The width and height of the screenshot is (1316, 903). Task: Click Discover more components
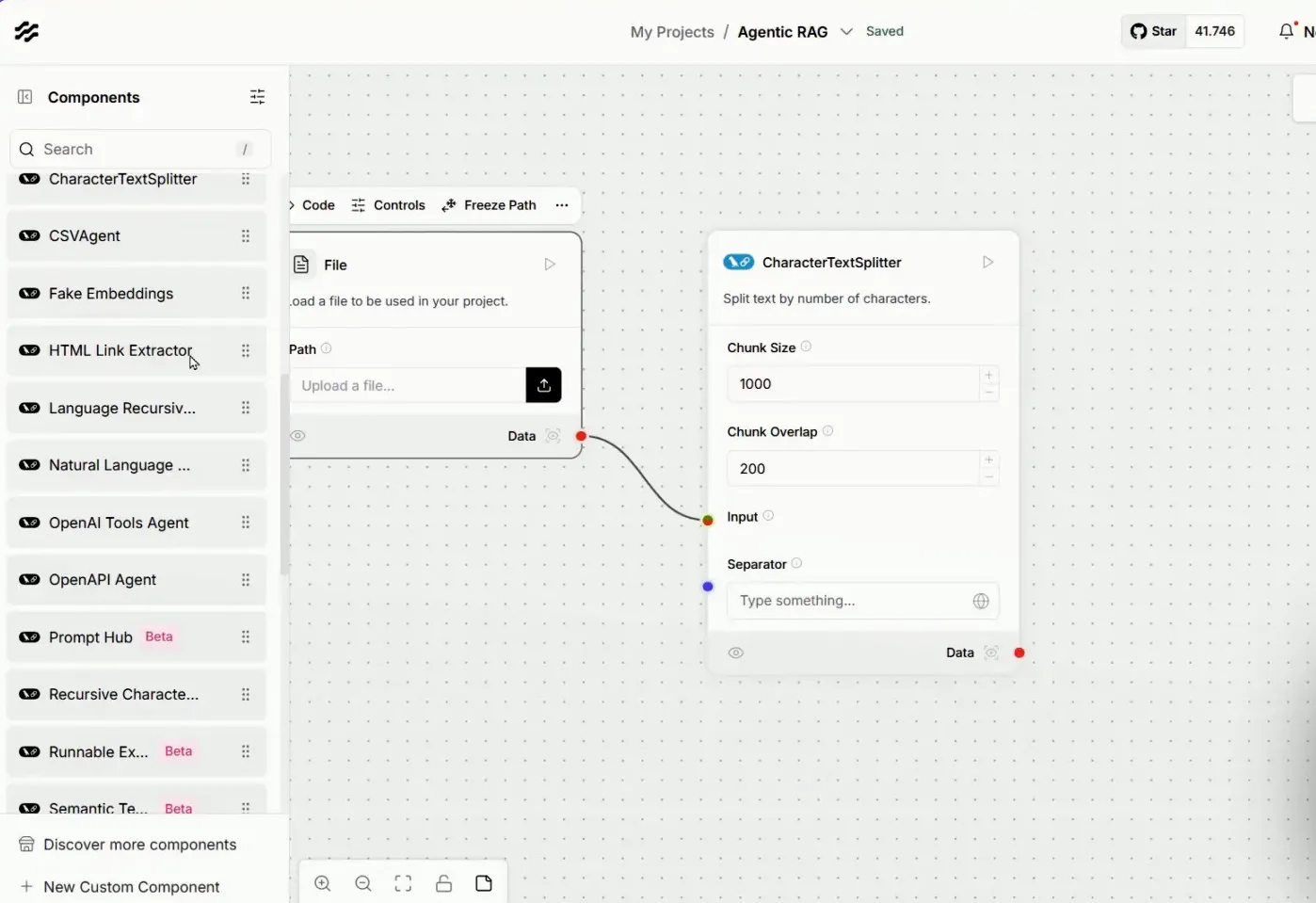pyautogui.click(x=128, y=845)
